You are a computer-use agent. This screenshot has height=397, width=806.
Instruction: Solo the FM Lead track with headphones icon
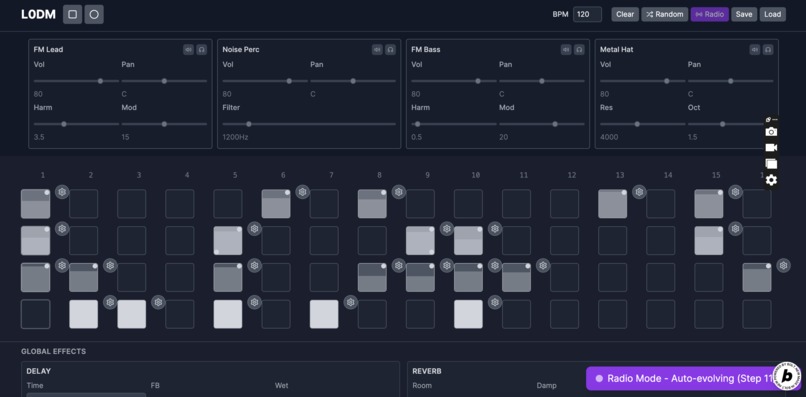click(202, 50)
